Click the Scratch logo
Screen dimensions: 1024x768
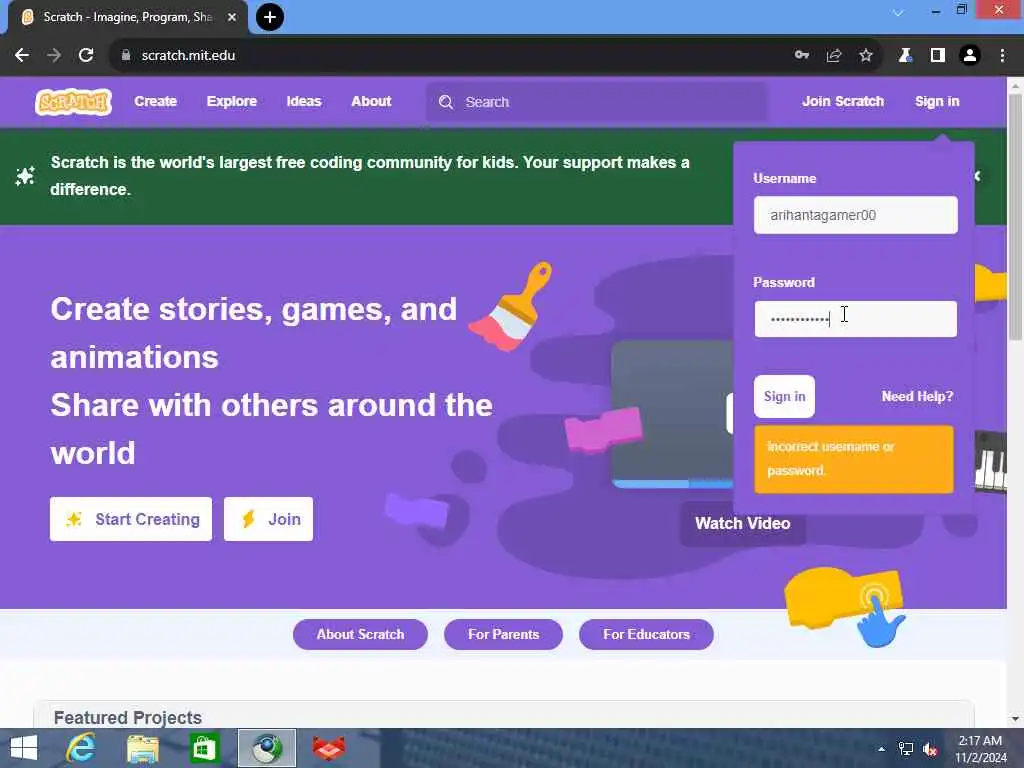tap(73, 102)
